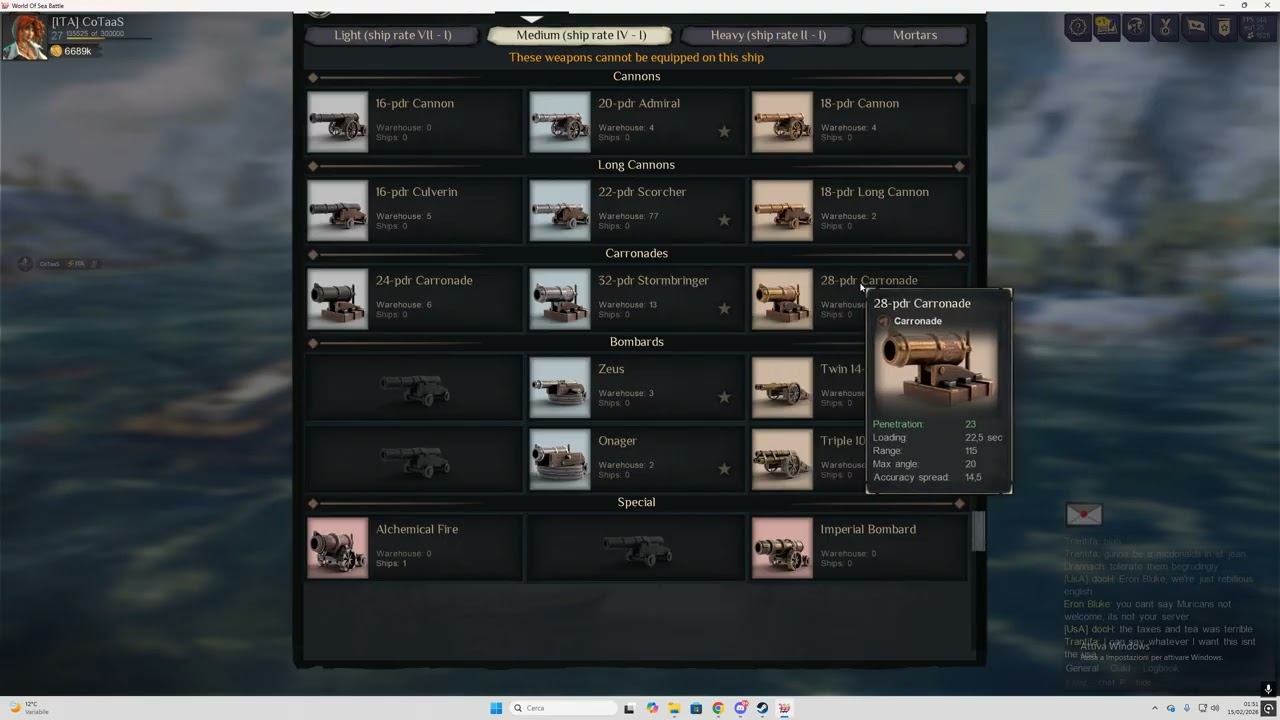Open the Guild chat tab
The height and width of the screenshot is (720, 1280).
point(1122,668)
